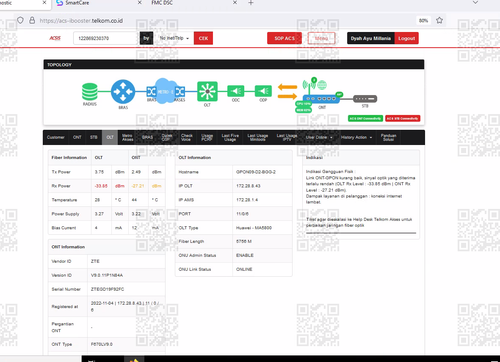The height and width of the screenshot is (362, 500).
Task: Open the SOP ACS button
Action: pos(284,38)
